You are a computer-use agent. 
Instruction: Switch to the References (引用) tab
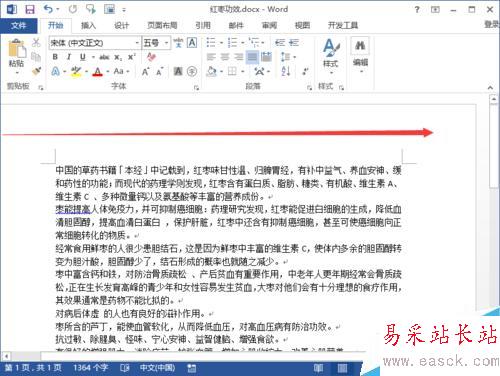coord(203,25)
